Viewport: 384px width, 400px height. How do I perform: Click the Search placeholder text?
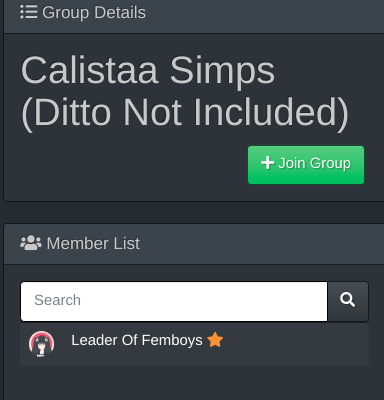click(57, 300)
